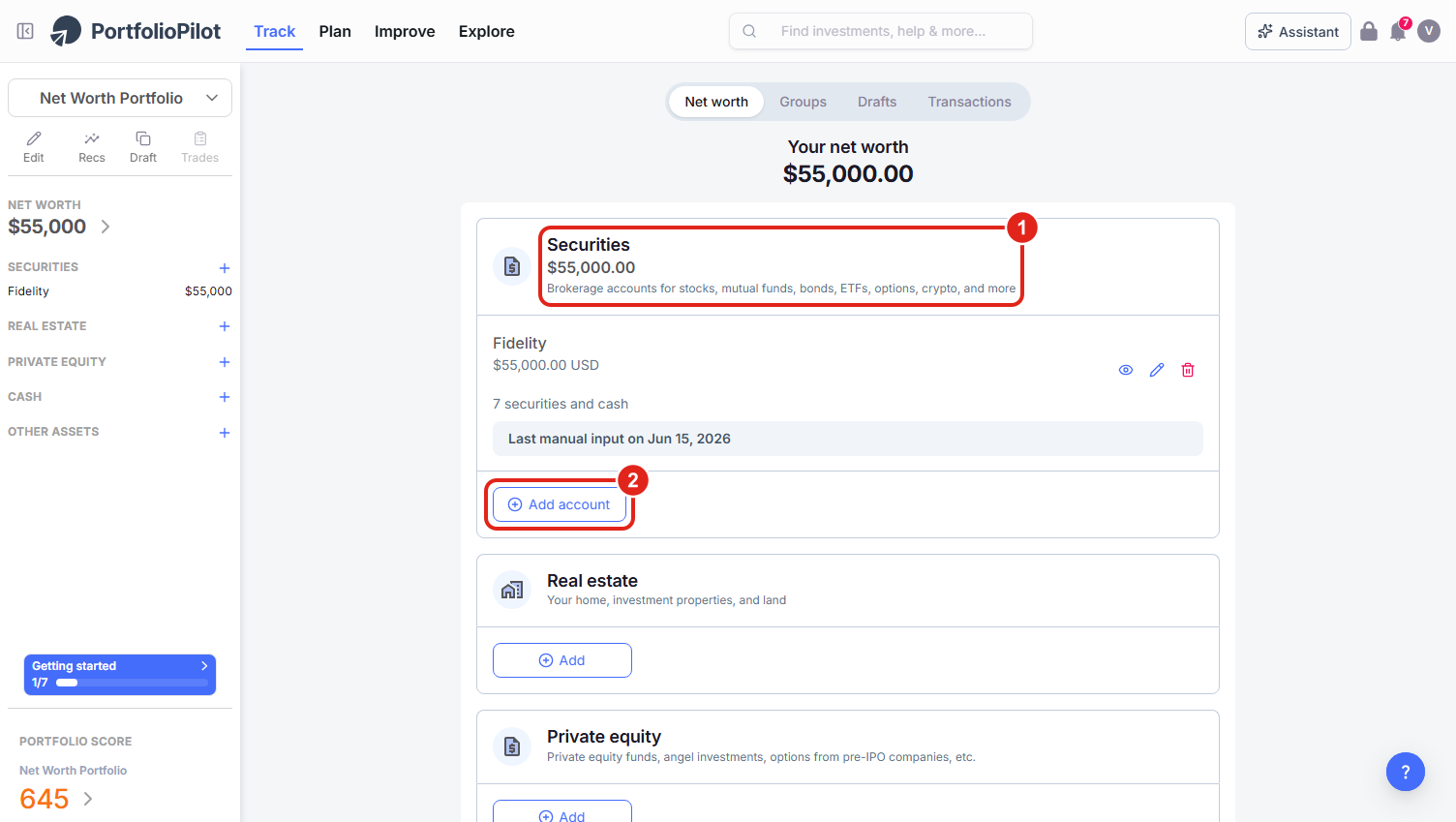Collapse the sidebar panel icon
The height and width of the screenshot is (822, 1456).
[25, 31]
